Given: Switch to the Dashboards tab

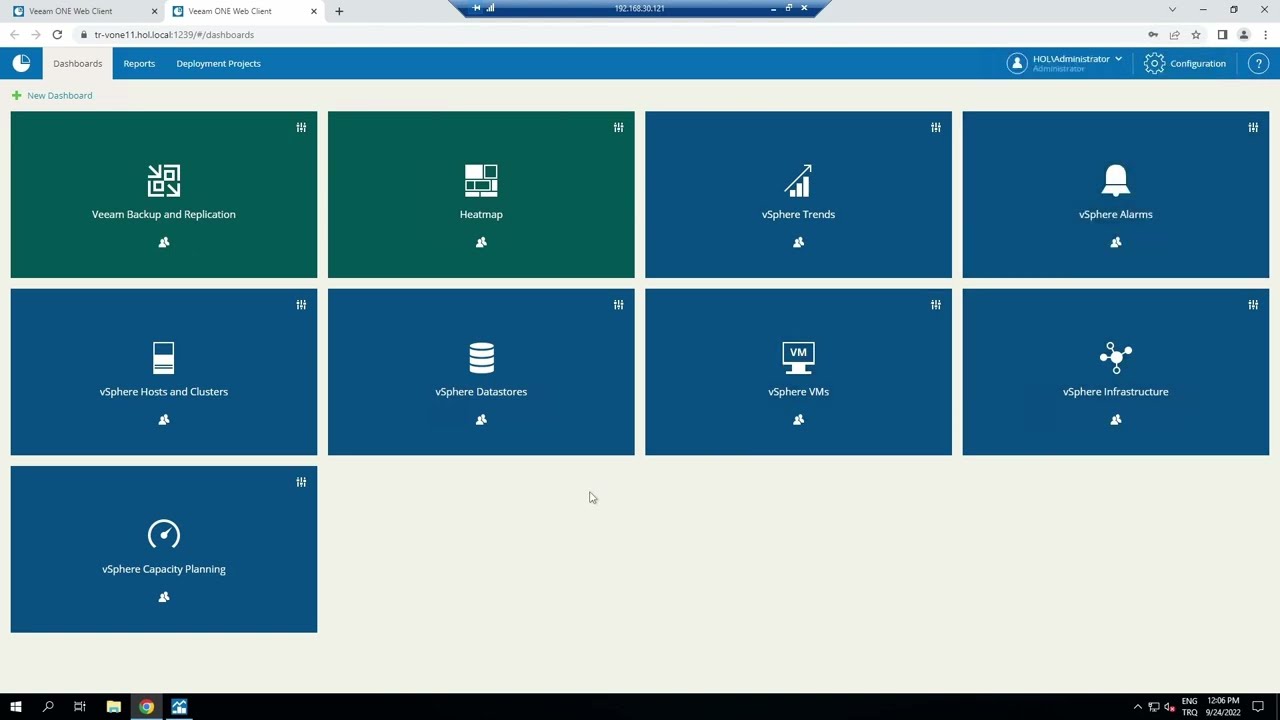Looking at the screenshot, I should pyautogui.click(x=78, y=63).
